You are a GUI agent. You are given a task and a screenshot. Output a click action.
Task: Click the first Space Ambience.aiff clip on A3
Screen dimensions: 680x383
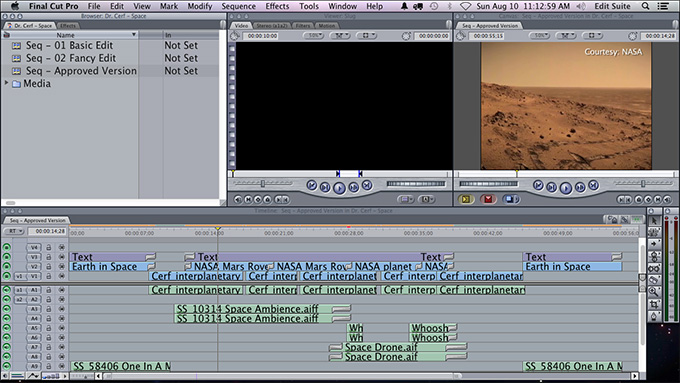point(262,309)
